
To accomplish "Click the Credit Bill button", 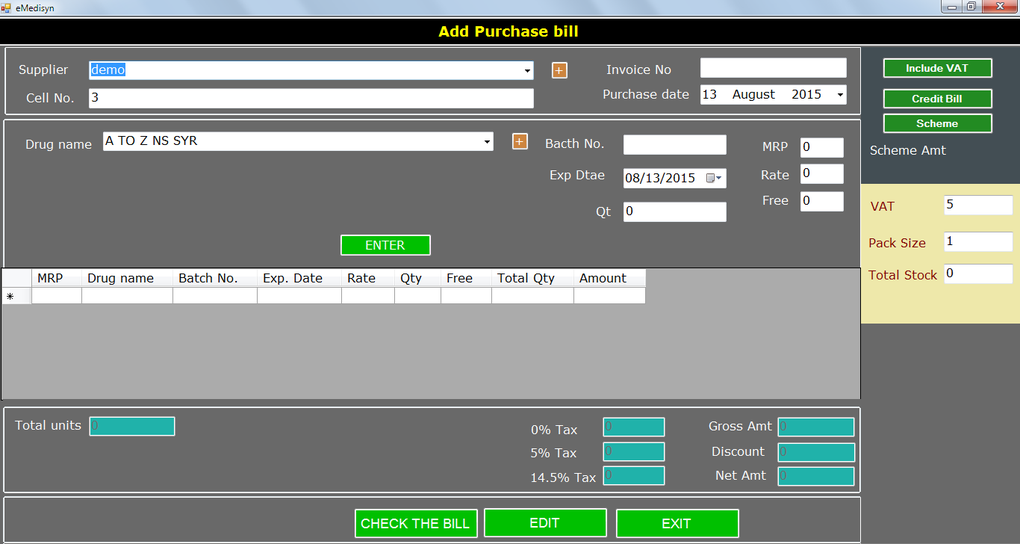I will pos(937,99).
